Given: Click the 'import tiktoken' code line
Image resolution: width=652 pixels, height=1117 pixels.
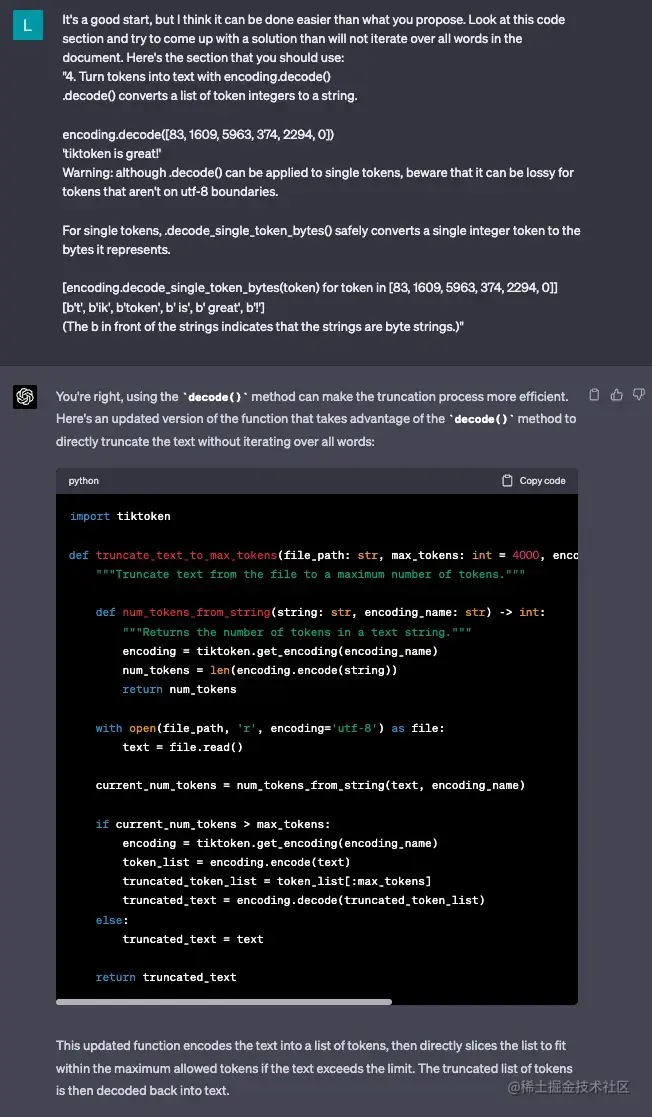Looking at the screenshot, I should (x=120, y=516).
